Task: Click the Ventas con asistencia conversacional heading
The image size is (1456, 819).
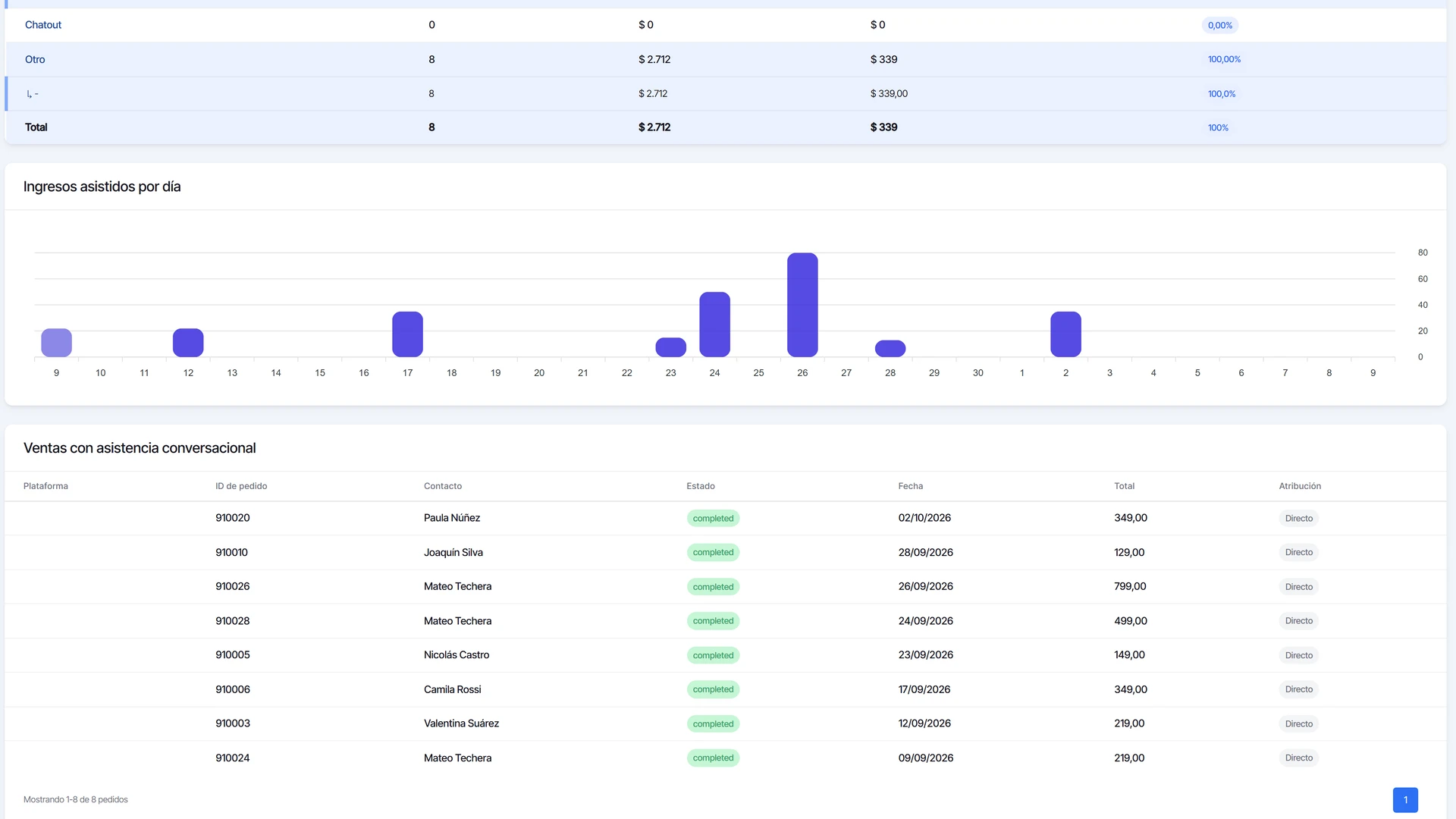Action: click(140, 448)
